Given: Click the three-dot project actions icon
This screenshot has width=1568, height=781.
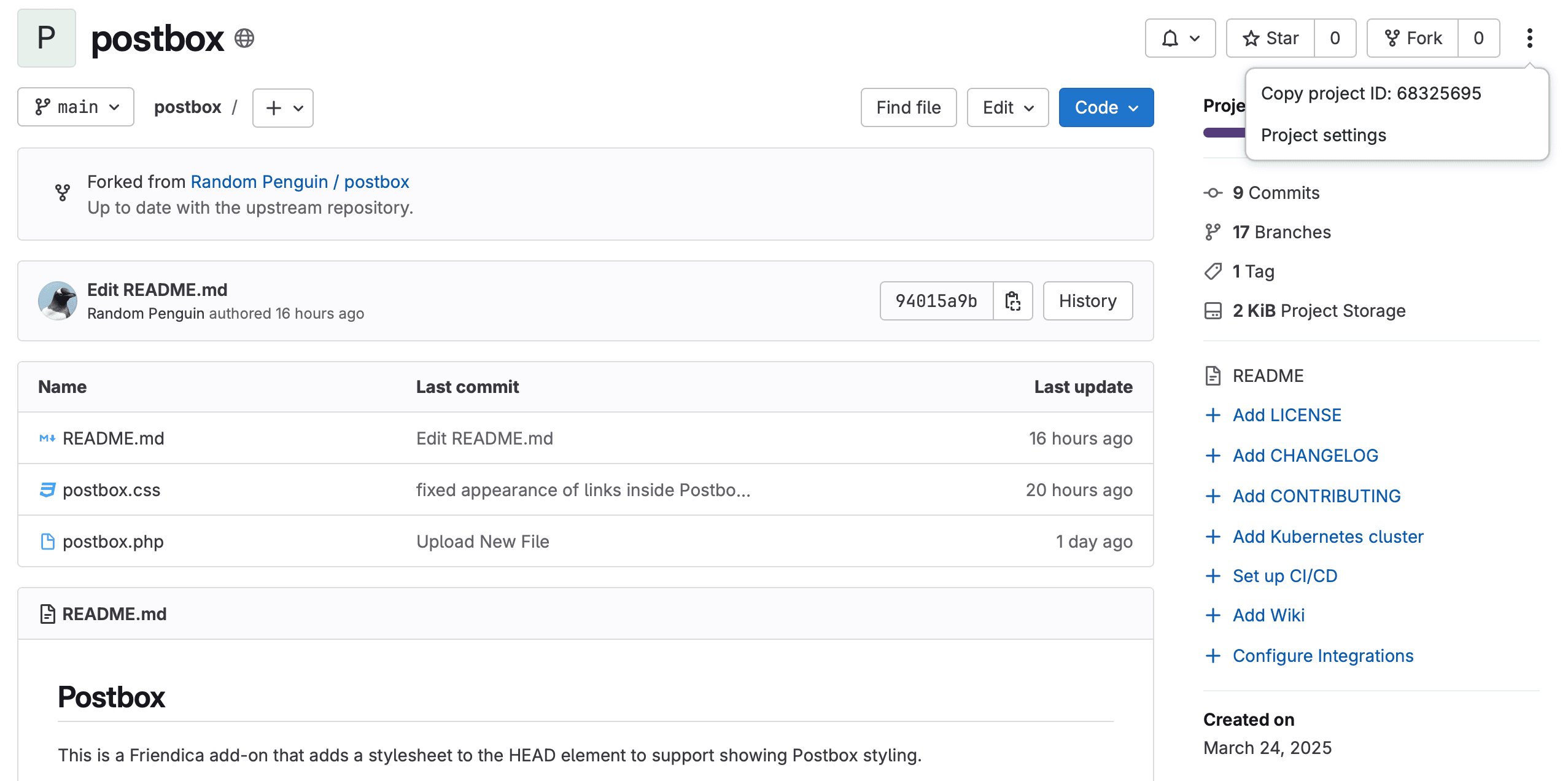Looking at the screenshot, I should [x=1529, y=38].
